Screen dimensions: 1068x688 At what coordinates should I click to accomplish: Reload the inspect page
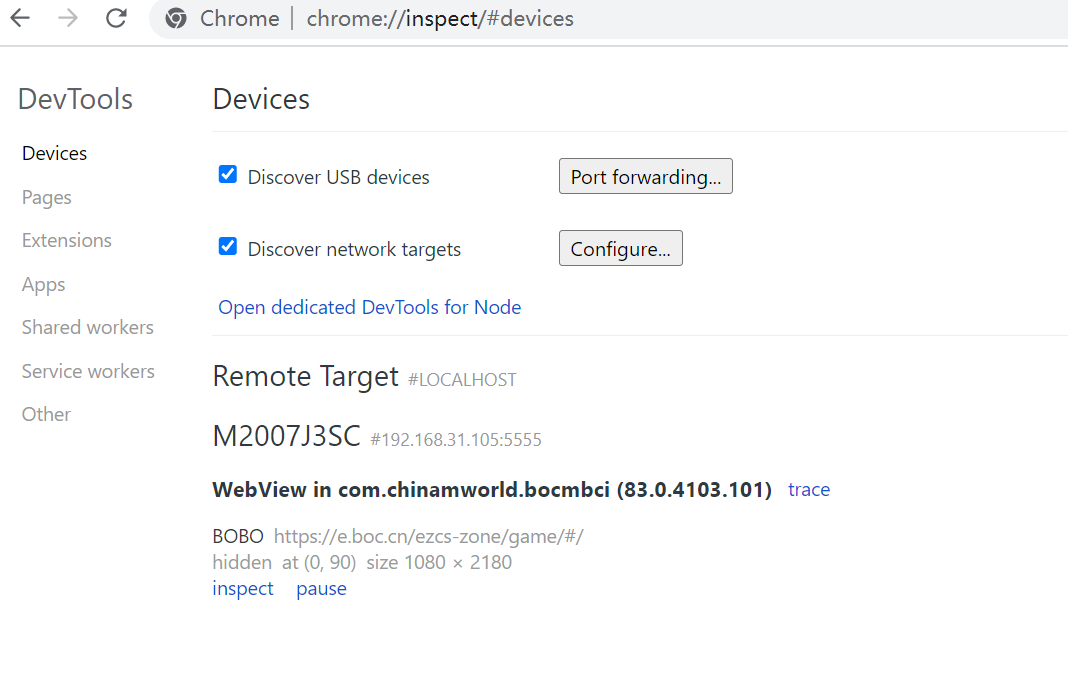116,18
